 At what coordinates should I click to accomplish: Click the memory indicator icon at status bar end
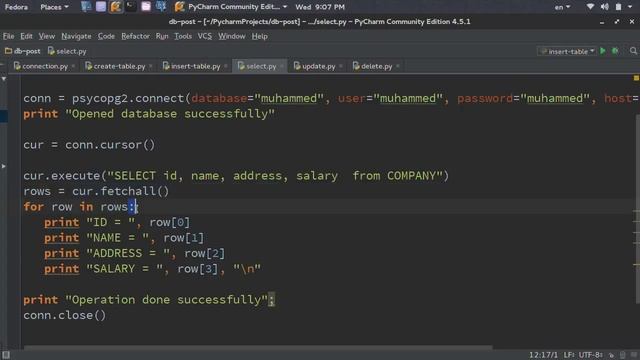pyautogui.click(x=633, y=355)
